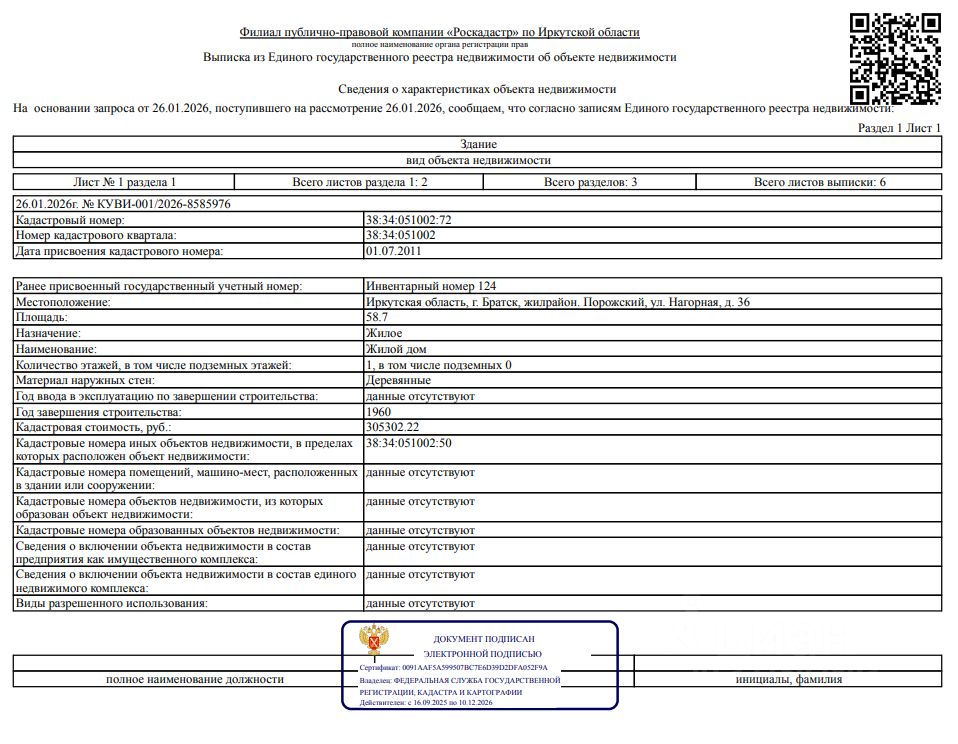This screenshot has width=958, height=744.
Task: Click the 'полное наименование должности' field
Action: coord(195,679)
